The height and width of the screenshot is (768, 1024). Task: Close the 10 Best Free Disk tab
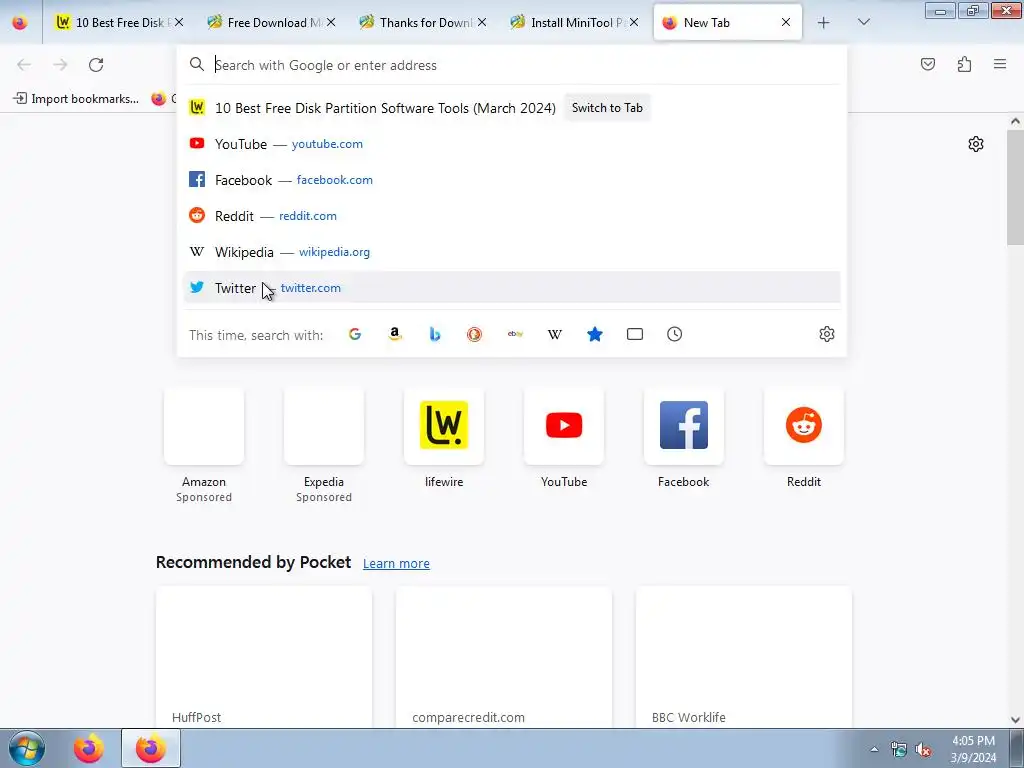pos(179,23)
